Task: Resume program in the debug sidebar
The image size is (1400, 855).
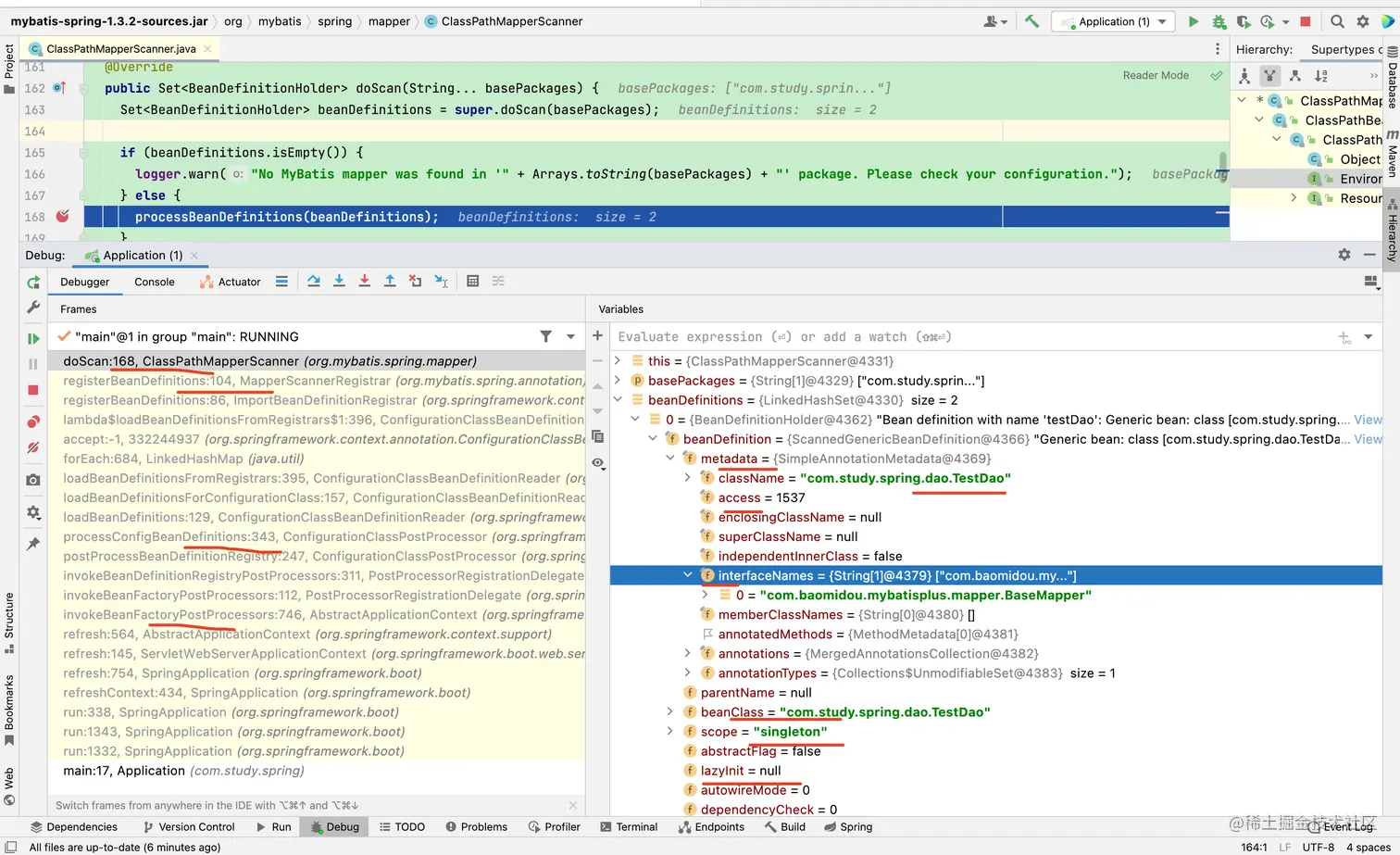Action: [x=33, y=339]
